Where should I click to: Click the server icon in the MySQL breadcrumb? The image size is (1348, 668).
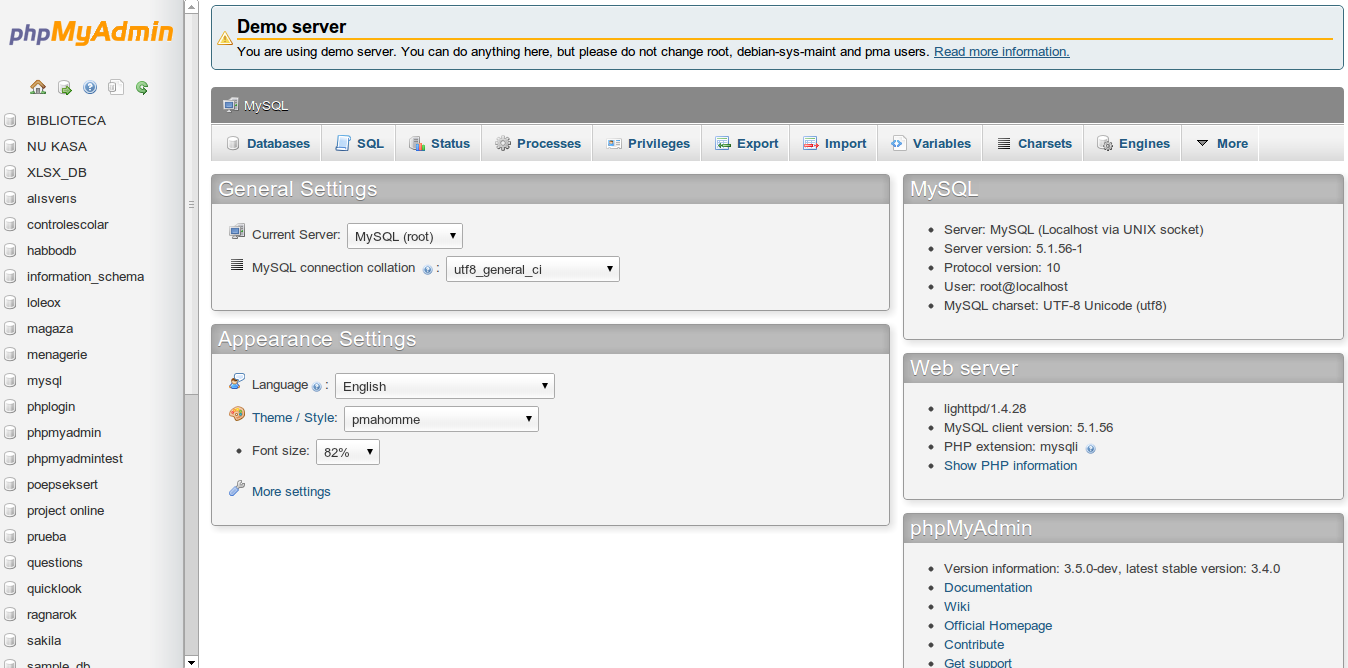231,105
